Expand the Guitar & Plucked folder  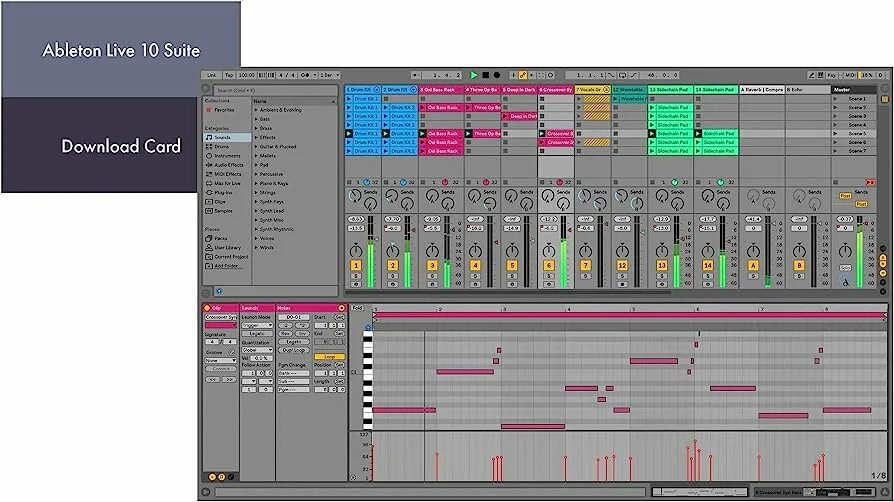pos(256,147)
